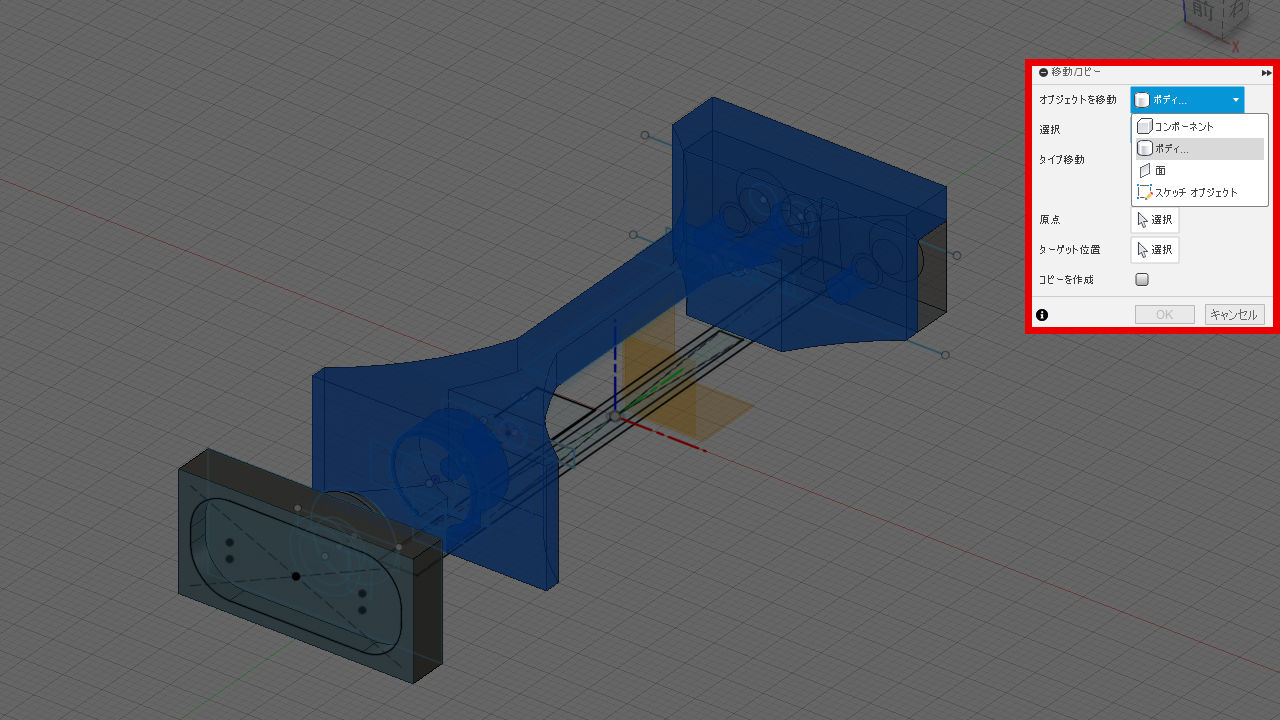This screenshot has height=720, width=1280.
Task: Open the オブジェクトを移動 dropdown
Action: pos(1188,100)
